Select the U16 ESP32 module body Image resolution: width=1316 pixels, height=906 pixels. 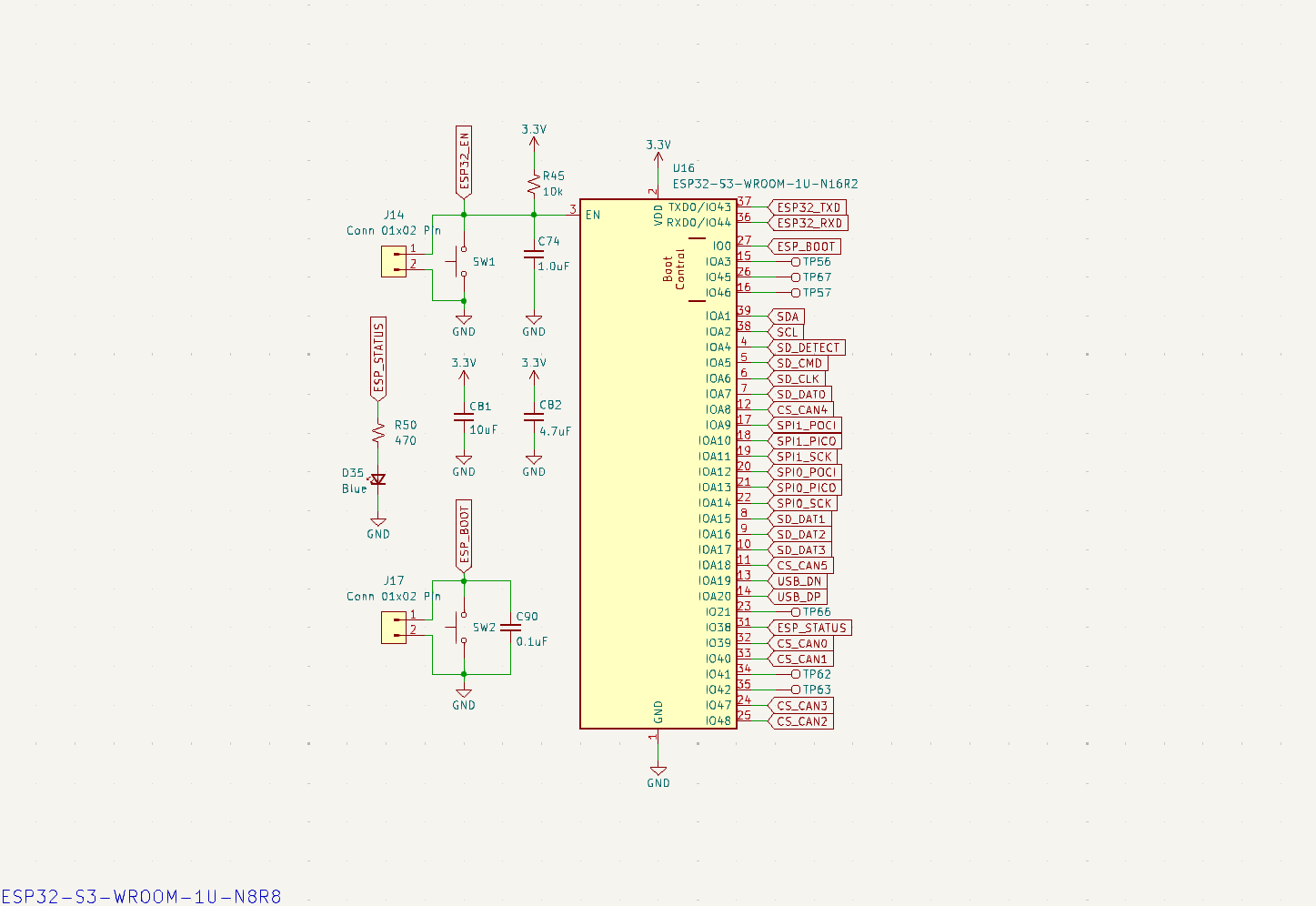click(x=658, y=464)
